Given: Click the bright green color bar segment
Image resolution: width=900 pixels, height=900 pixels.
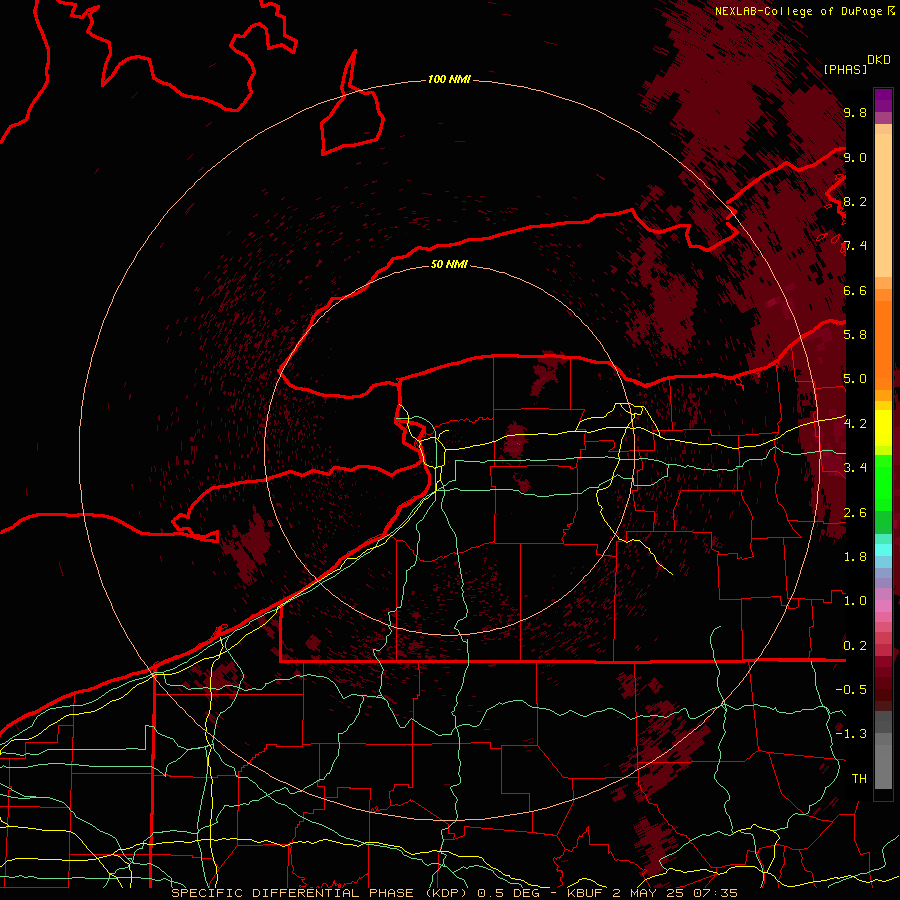Looking at the screenshot, I should (883, 485).
